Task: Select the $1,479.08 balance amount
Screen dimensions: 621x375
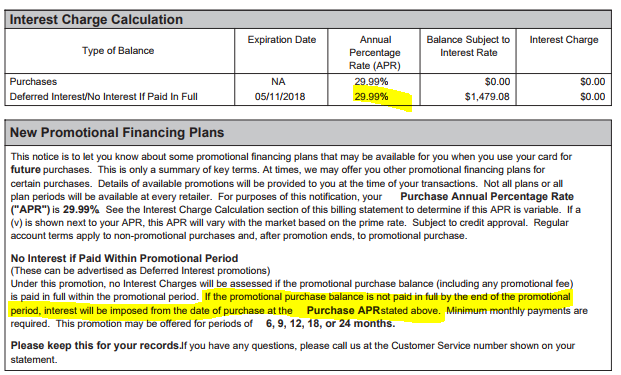Action: coord(487,97)
